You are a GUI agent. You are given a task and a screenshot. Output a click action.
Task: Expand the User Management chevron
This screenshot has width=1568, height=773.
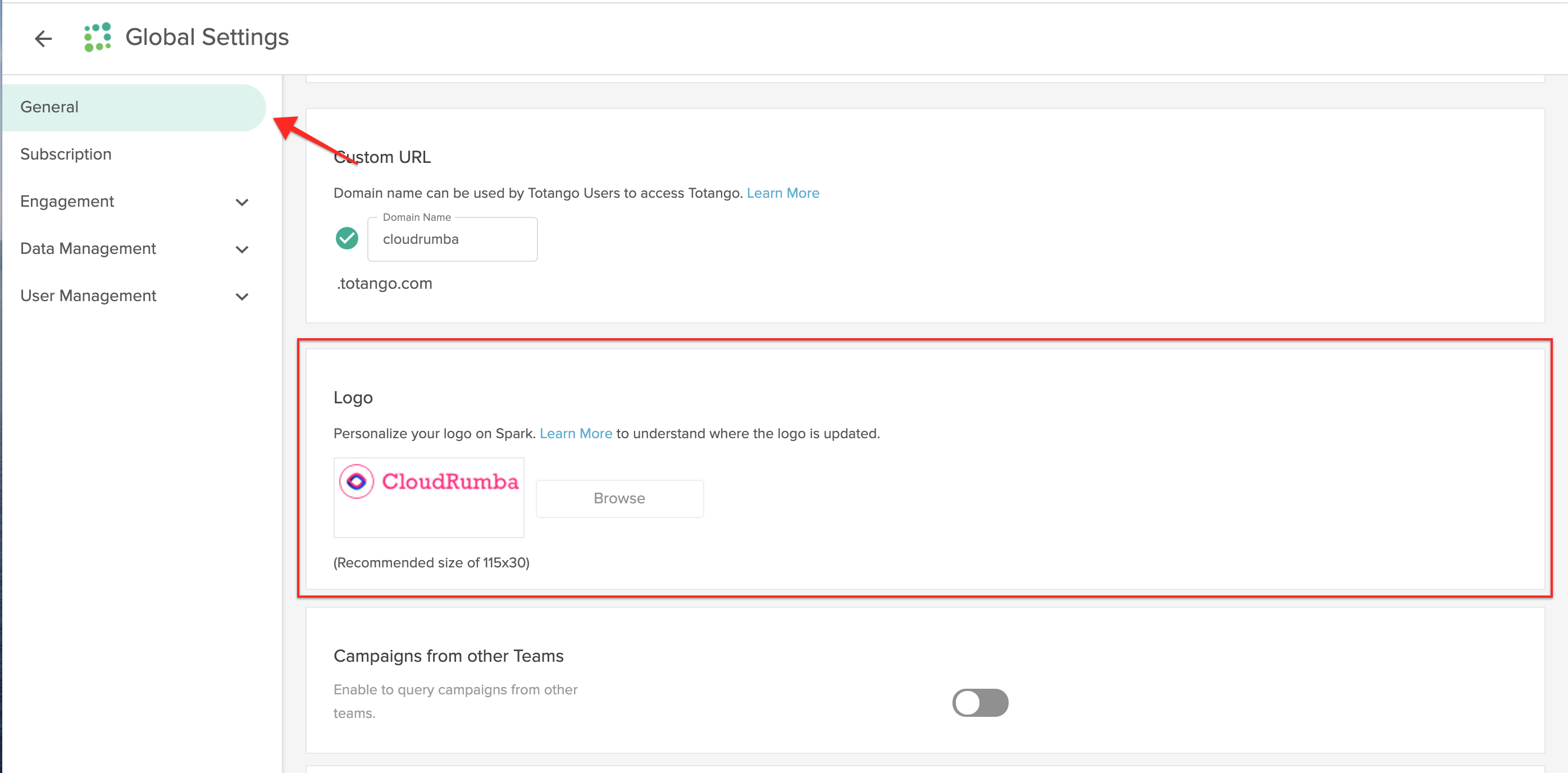(x=242, y=297)
